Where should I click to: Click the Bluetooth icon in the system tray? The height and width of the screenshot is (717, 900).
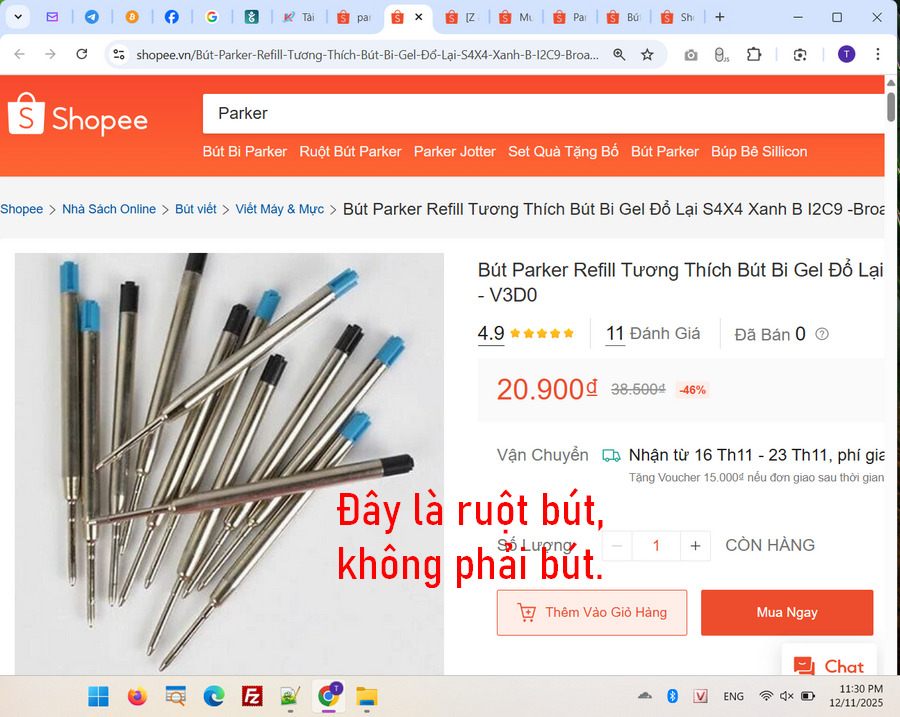click(671, 696)
